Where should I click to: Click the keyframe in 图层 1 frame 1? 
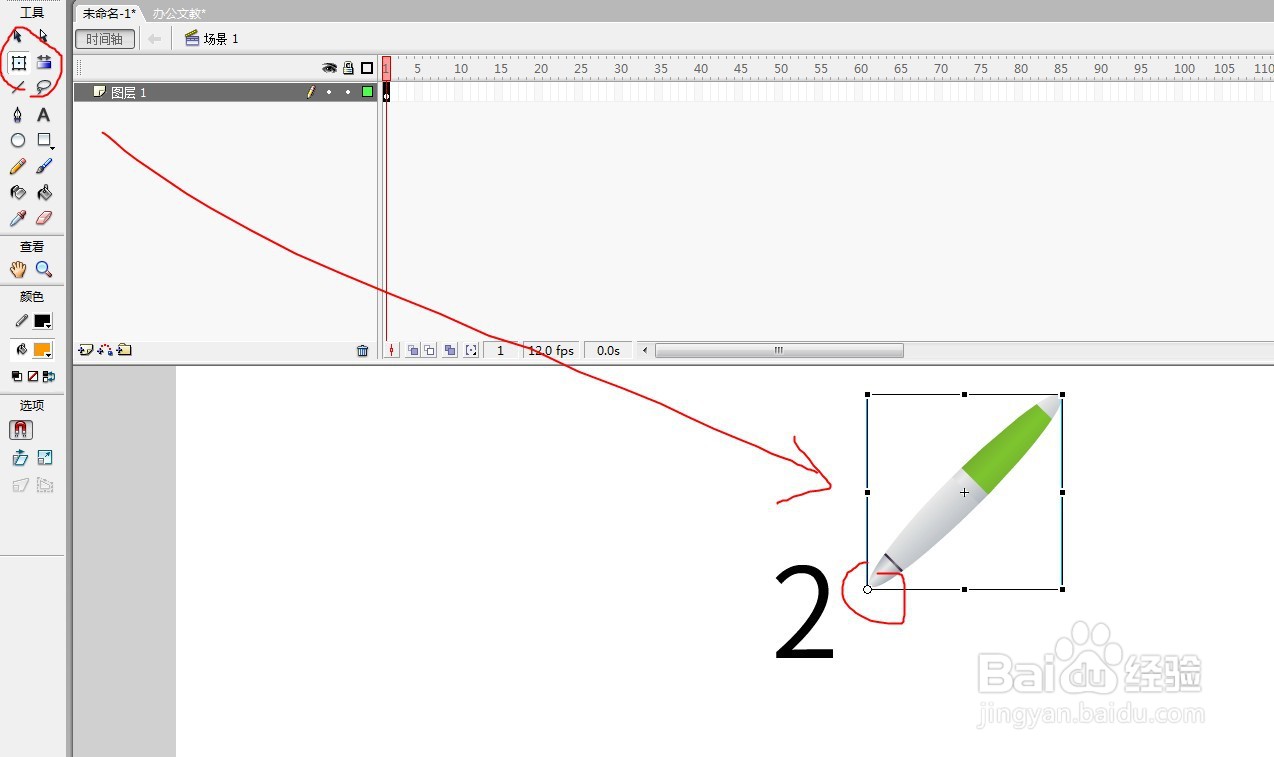[386, 92]
